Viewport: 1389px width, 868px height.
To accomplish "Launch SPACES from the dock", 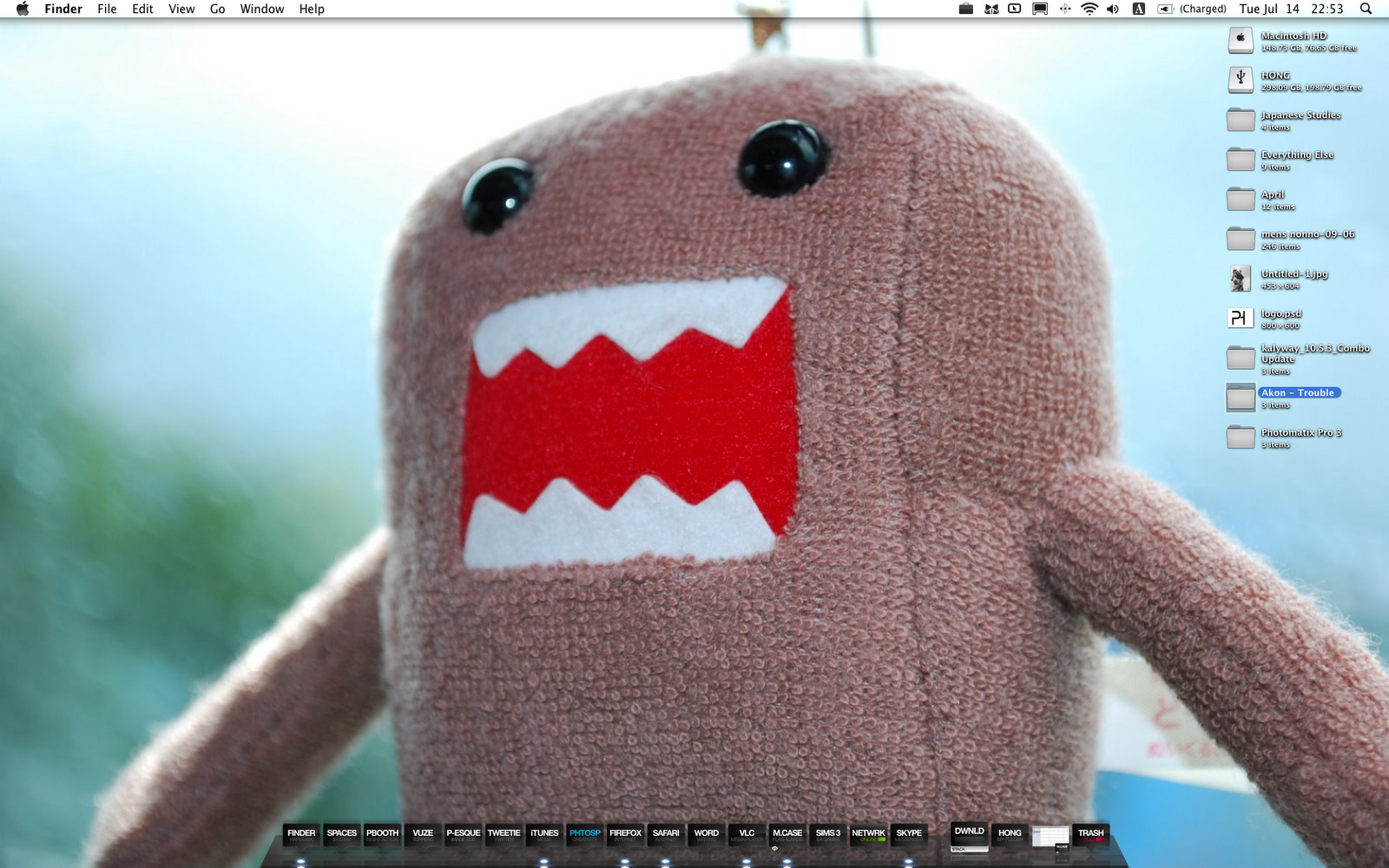I will tap(342, 835).
